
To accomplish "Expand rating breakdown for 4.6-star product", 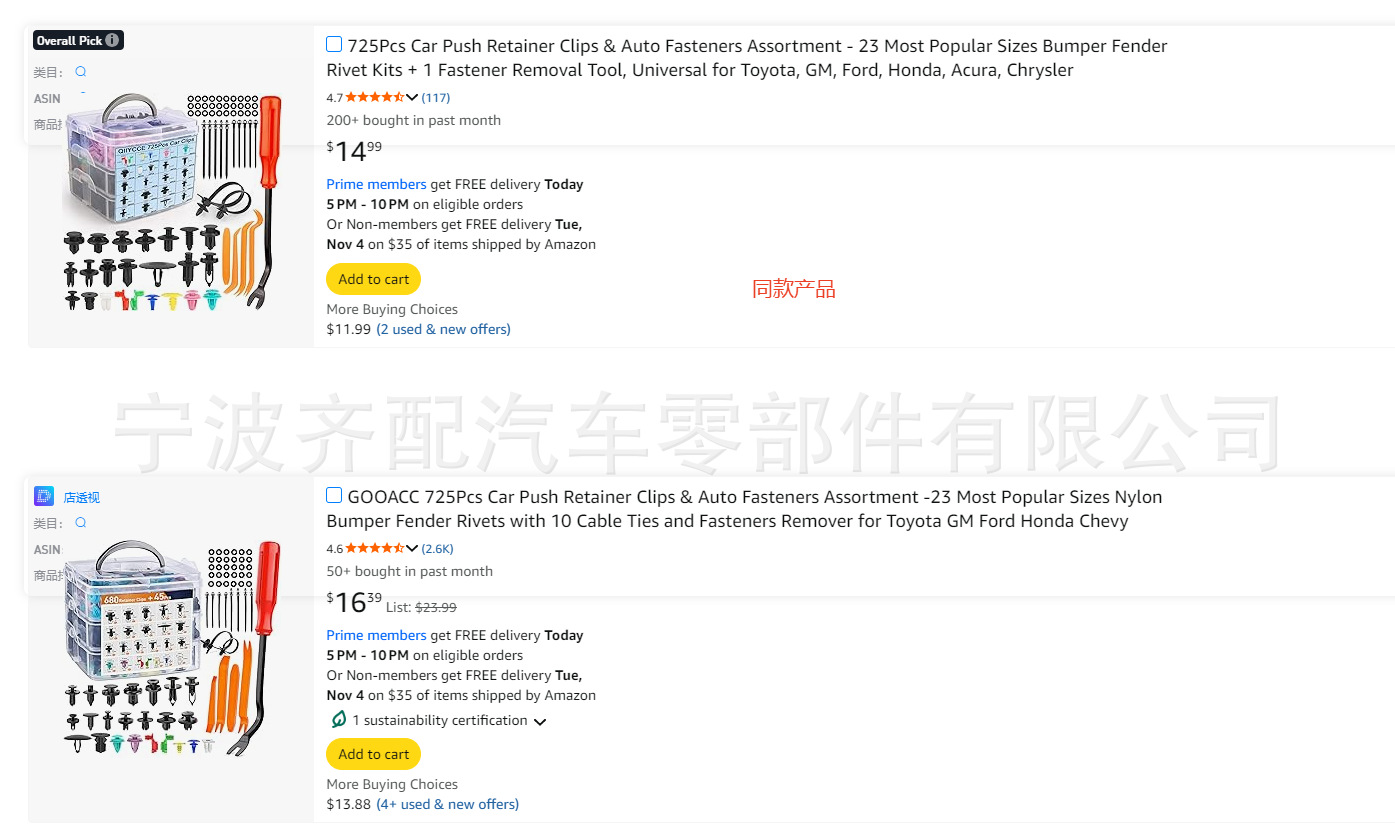I will point(412,549).
